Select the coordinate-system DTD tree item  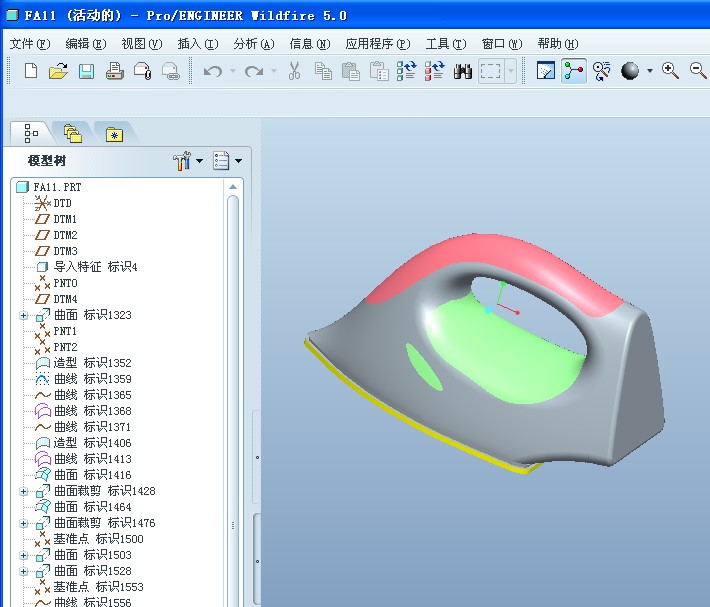coord(53,203)
